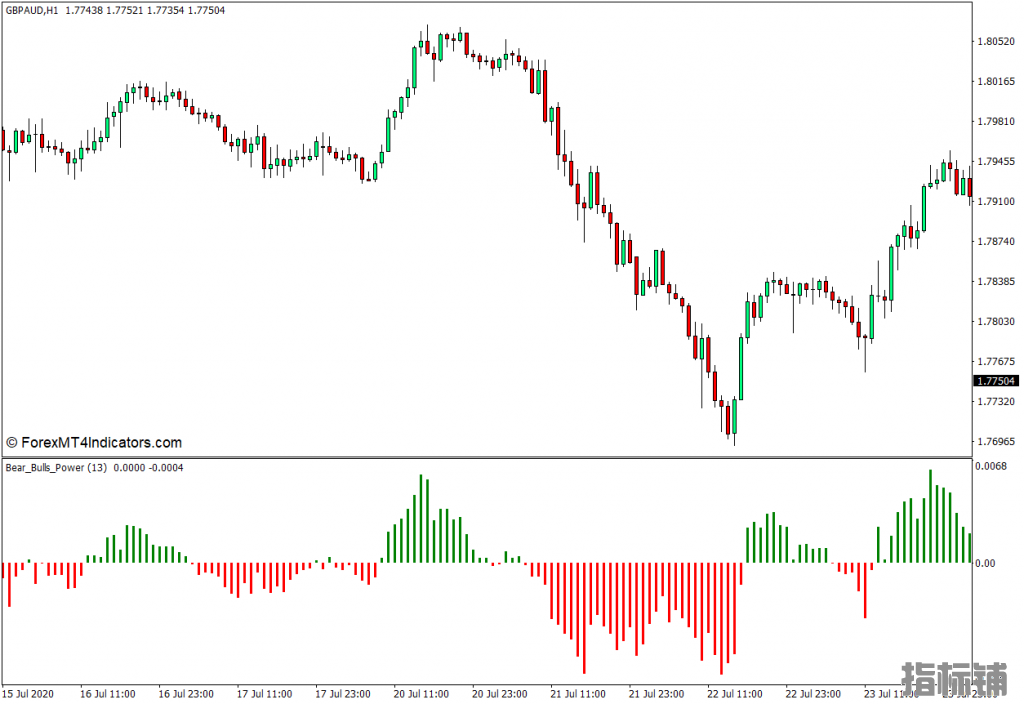Select the Bear_Bulls_Power (13) indicator label

tap(57, 468)
